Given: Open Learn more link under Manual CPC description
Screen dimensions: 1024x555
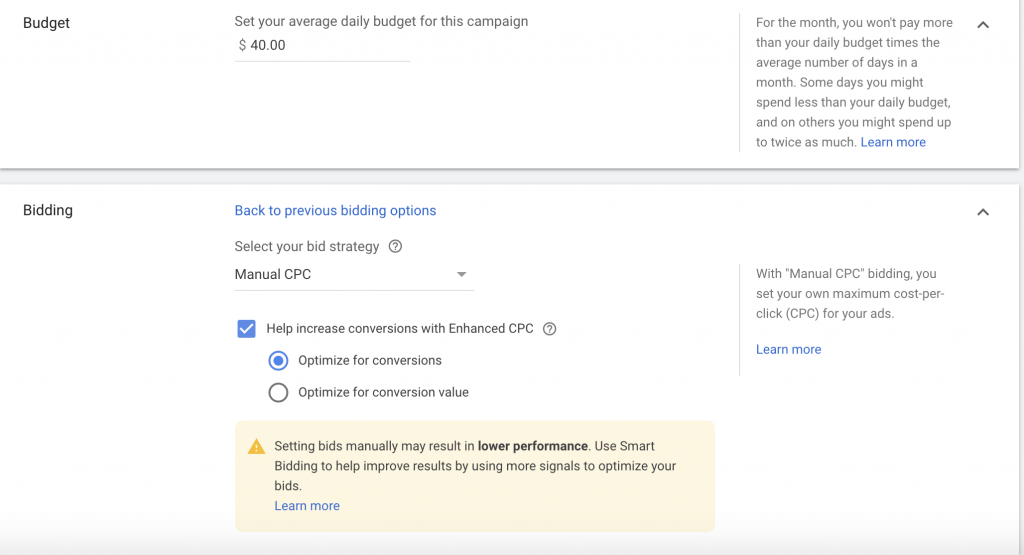Looking at the screenshot, I should click(788, 349).
